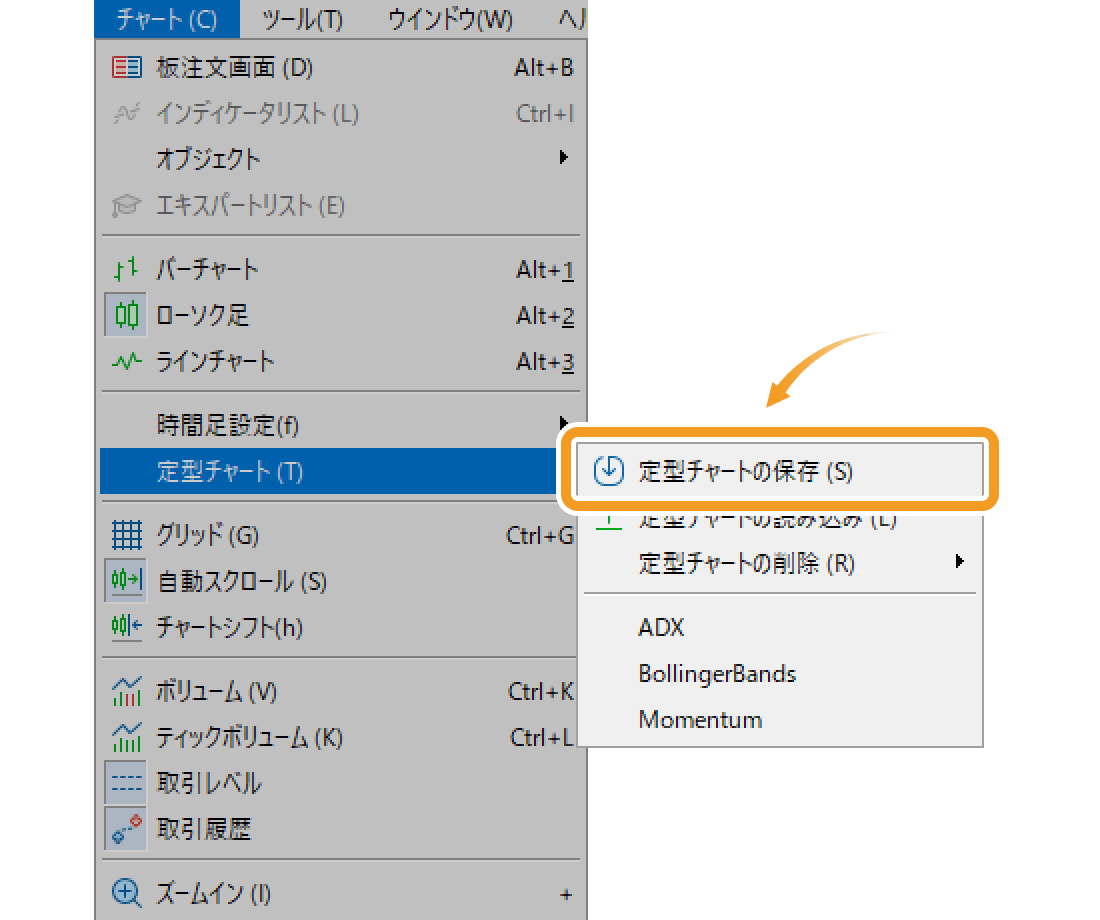This screenshot has height=920, width=1100.
Task: Click 定型チャートの保存 (S) in submenu
Action: (x=779, y=470)
